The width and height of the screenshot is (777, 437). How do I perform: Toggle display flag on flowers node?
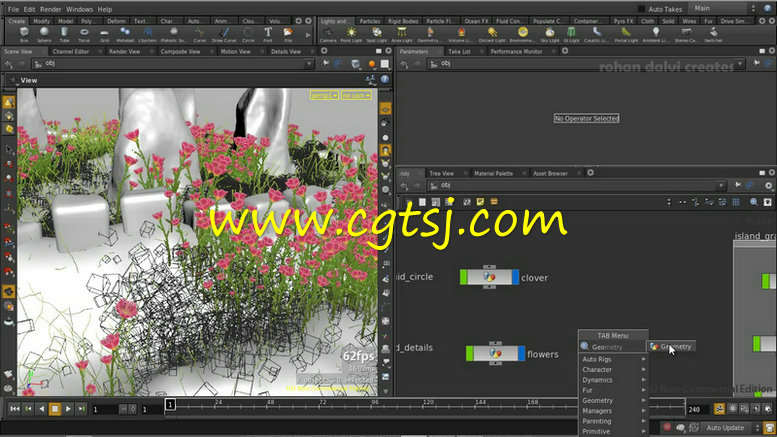point(521,354)
